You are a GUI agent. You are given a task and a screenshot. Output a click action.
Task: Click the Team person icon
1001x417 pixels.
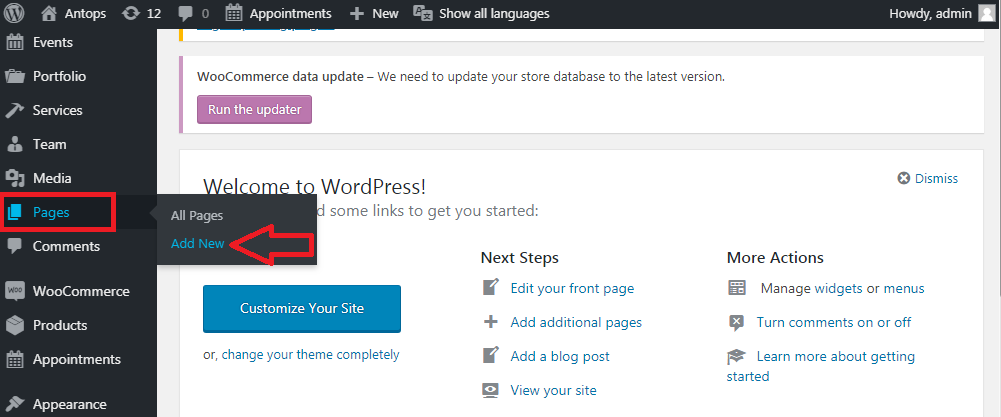[15, 144]
